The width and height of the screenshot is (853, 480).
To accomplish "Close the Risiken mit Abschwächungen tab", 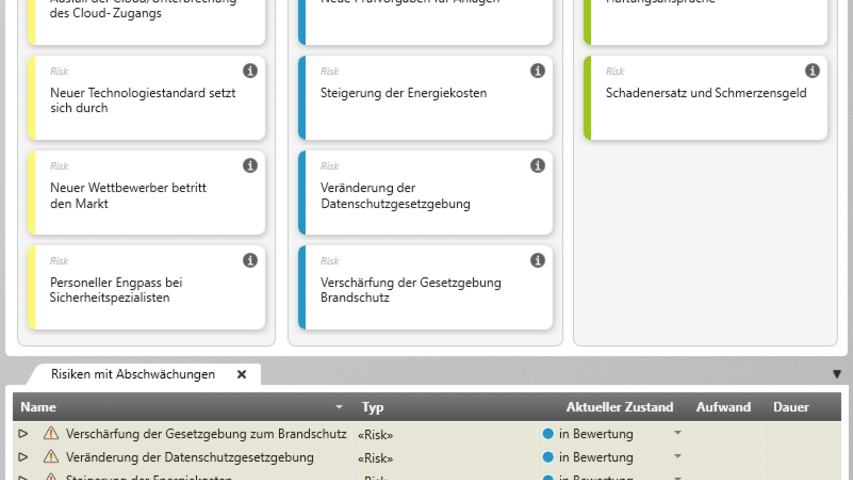I will [241, 375].
